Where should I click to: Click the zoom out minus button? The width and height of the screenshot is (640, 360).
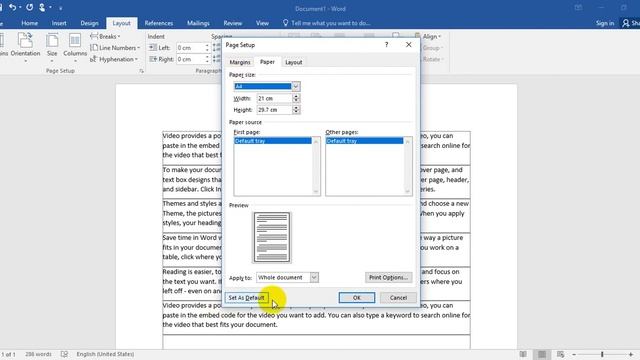(x=574, y=354)
